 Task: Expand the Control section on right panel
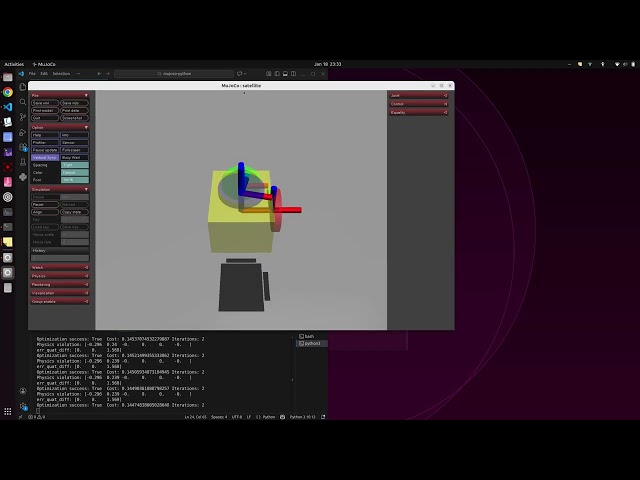(x=419, y=104)
